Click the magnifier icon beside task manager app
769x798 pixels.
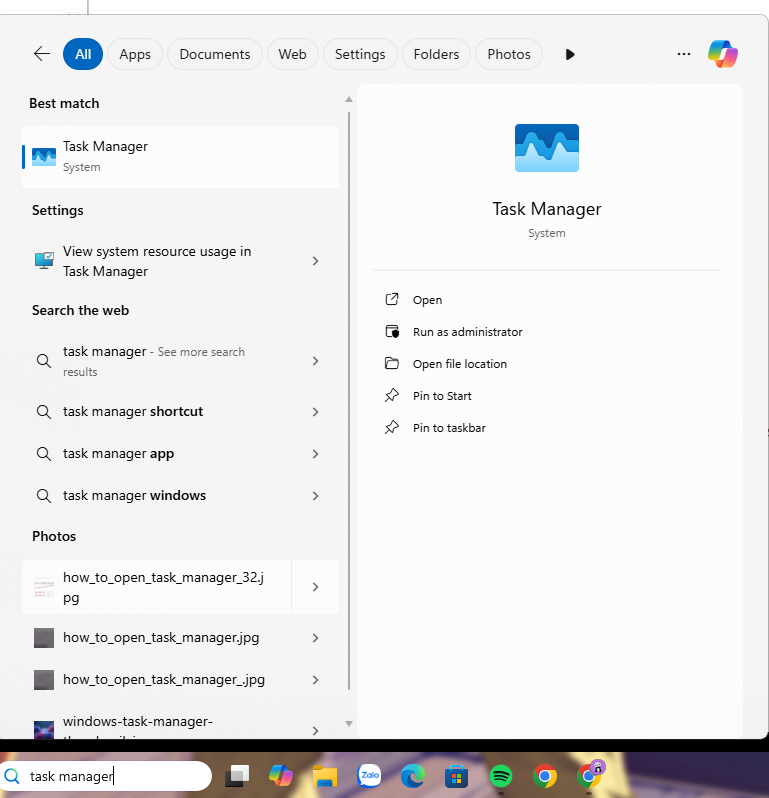(x=44, y=454)
